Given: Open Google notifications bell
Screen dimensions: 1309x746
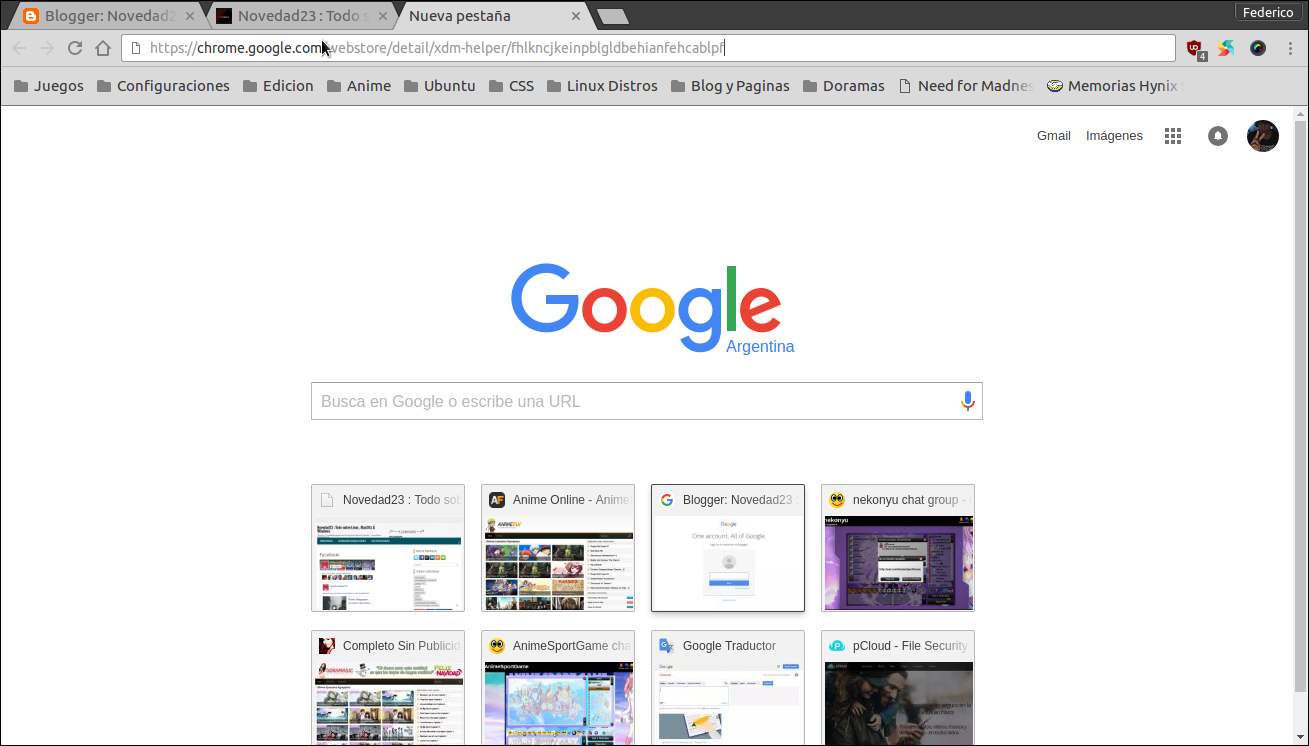Looking at the screenshot, I should 1217,136.
